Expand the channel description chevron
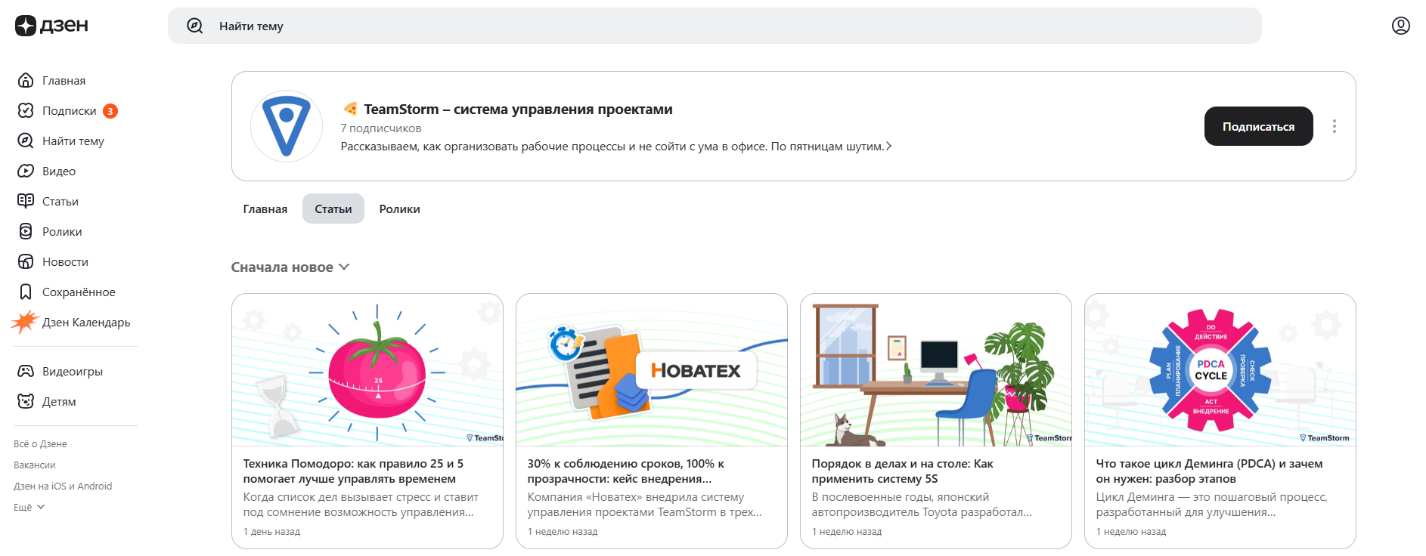This screenshot has height=556, width=1426. point(889,146)
